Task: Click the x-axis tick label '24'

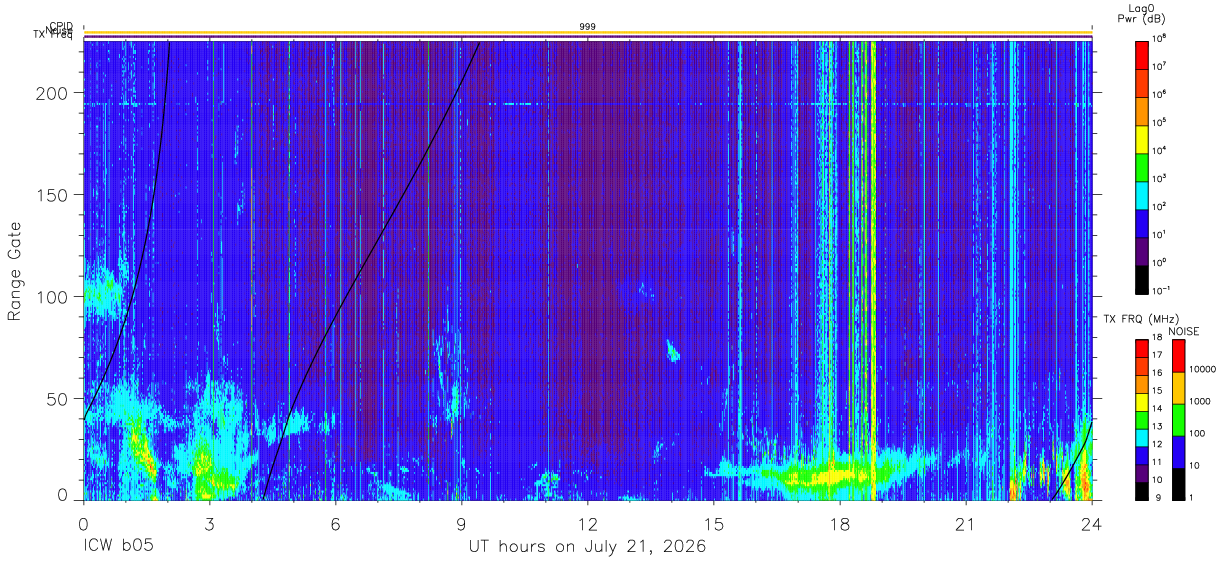Action: pyautogui.click(x=1091, y=524)
